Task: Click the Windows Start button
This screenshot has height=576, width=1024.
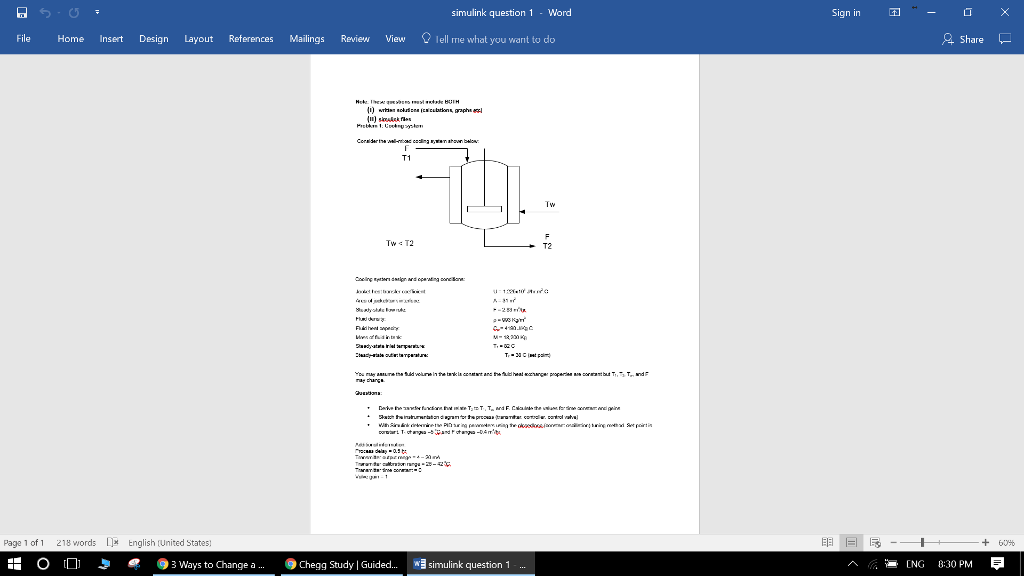Action: (x=13, y=563)
